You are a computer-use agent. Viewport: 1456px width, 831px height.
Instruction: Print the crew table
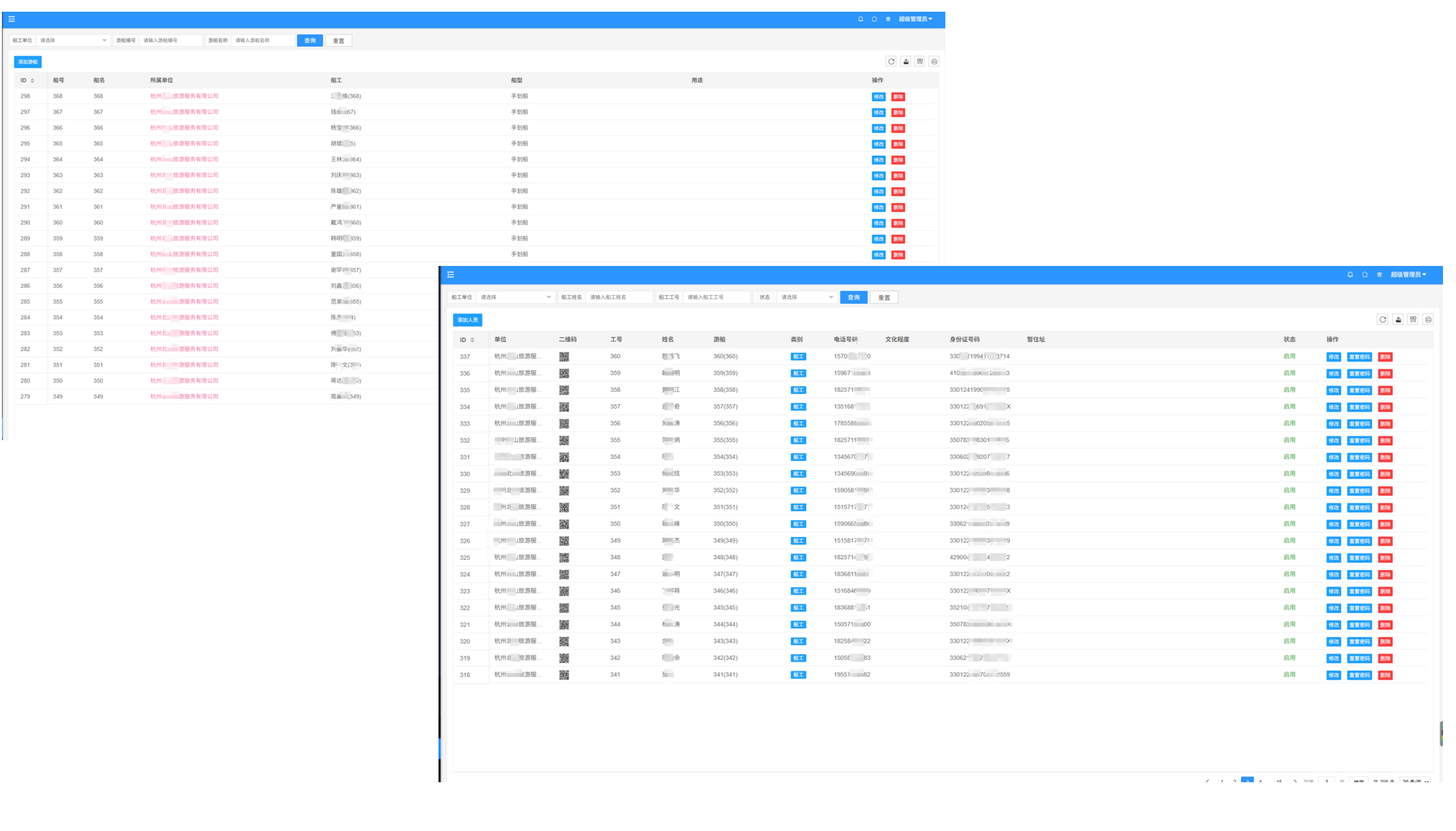[1428, 319]
